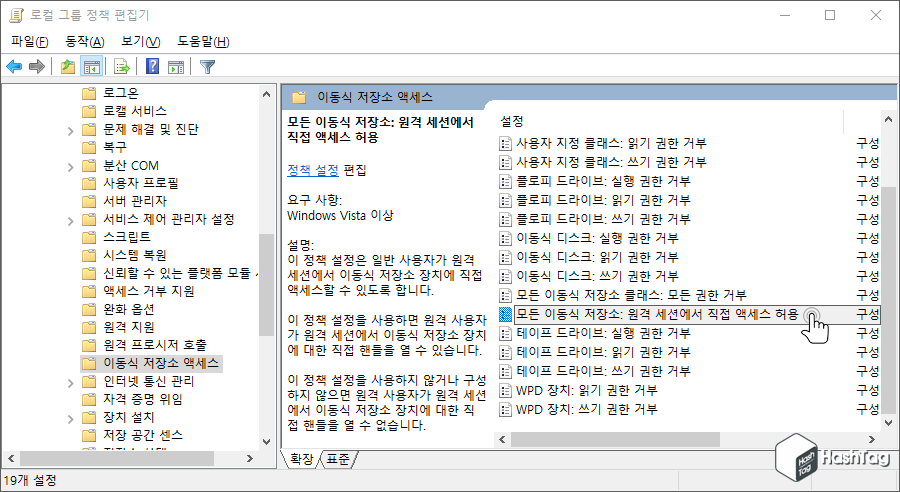Open the 동작(A) menu
Screen dimensions: 900x492
(85, 42)
